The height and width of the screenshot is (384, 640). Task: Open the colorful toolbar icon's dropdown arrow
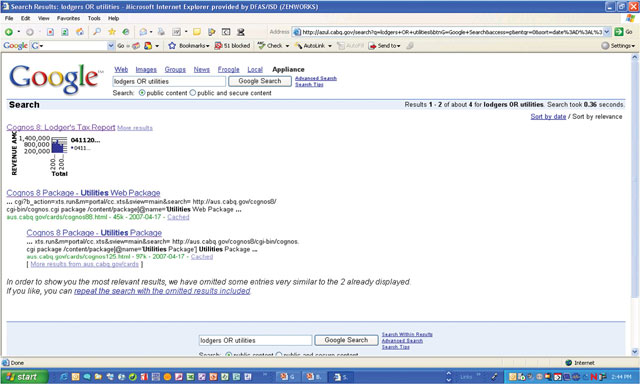pyautogui.click(x=157, y=46)
